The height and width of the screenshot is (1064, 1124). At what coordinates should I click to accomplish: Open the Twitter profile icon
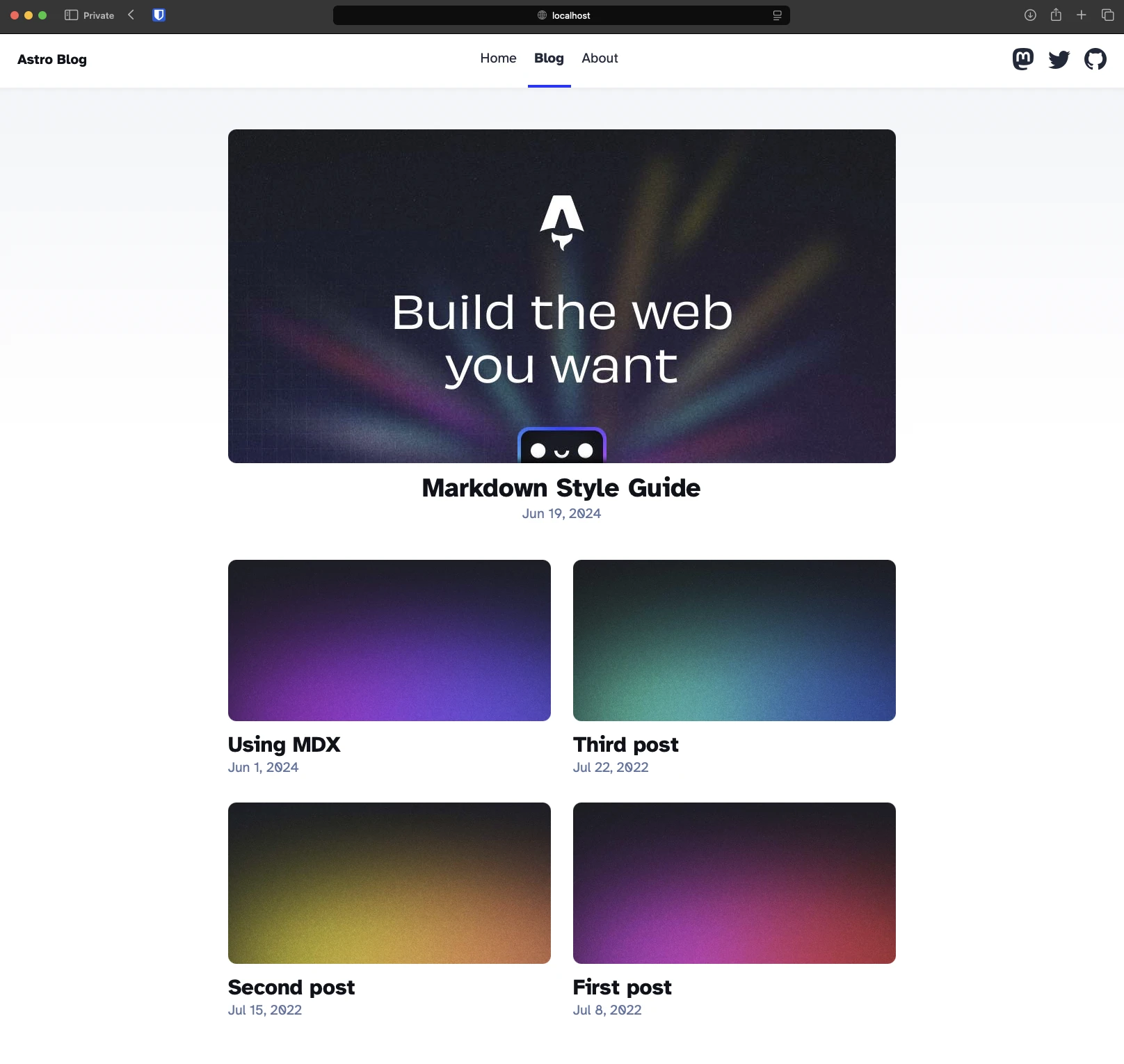coord(1059,59)
